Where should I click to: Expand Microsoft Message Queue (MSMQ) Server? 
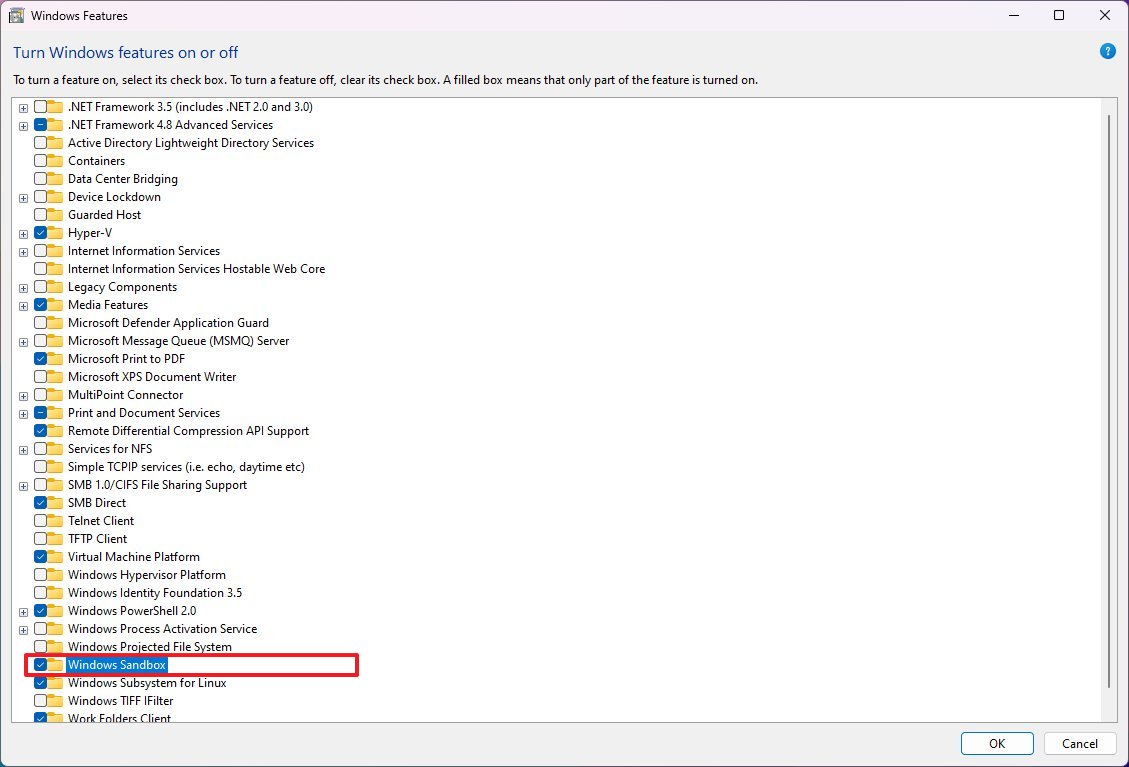pyautogui.click(x=23, y=342)
